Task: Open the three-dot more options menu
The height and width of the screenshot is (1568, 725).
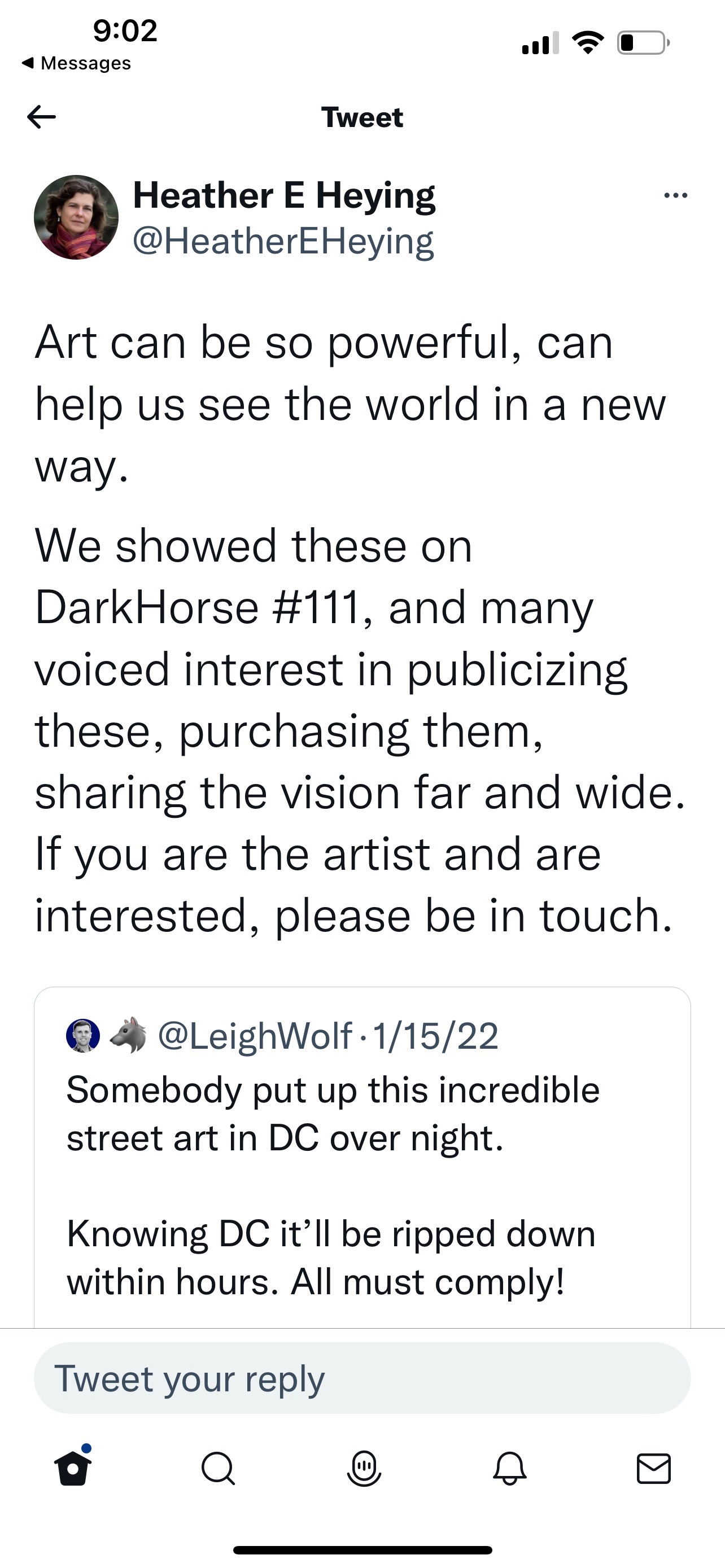Action: click(675, 195)
